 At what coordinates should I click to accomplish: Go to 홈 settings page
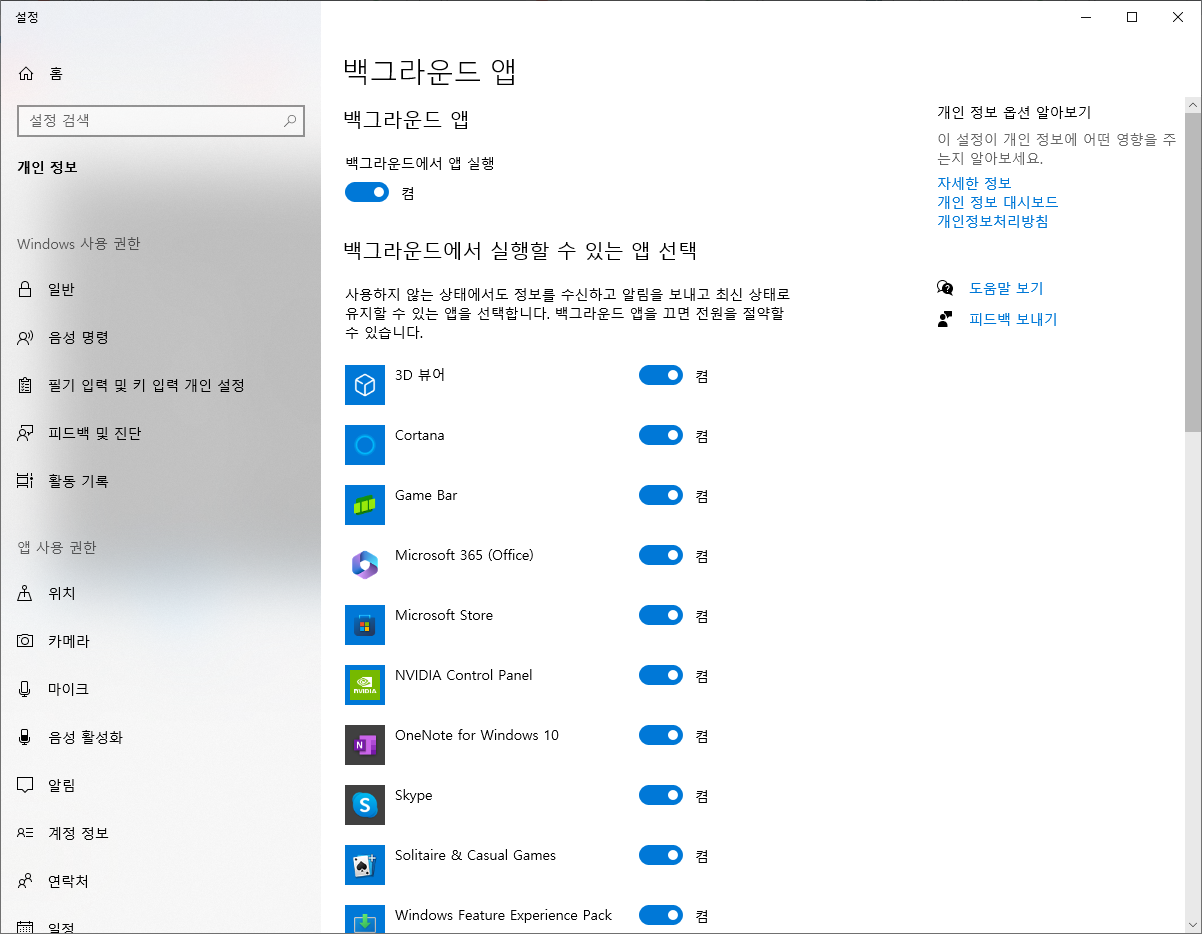[160, 73]
